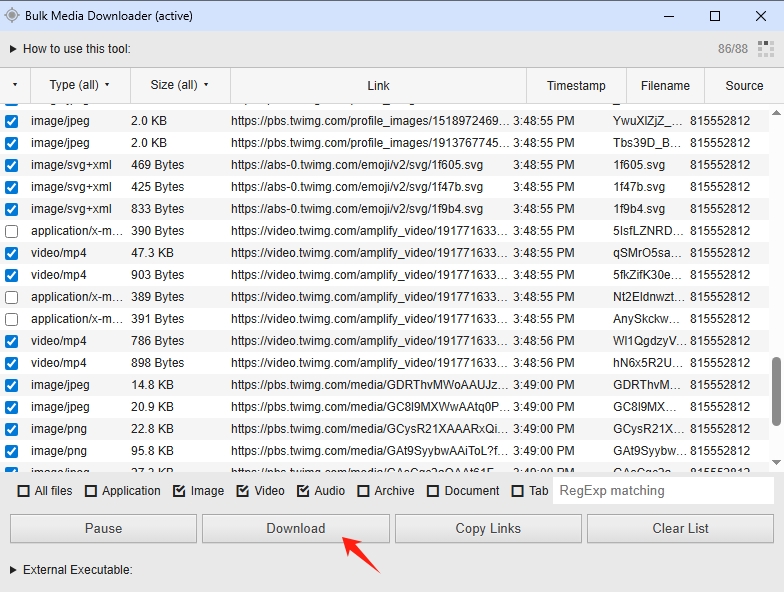784x592 pixels.
Task: Disable the Video filter checkbox
Action: 242,491
